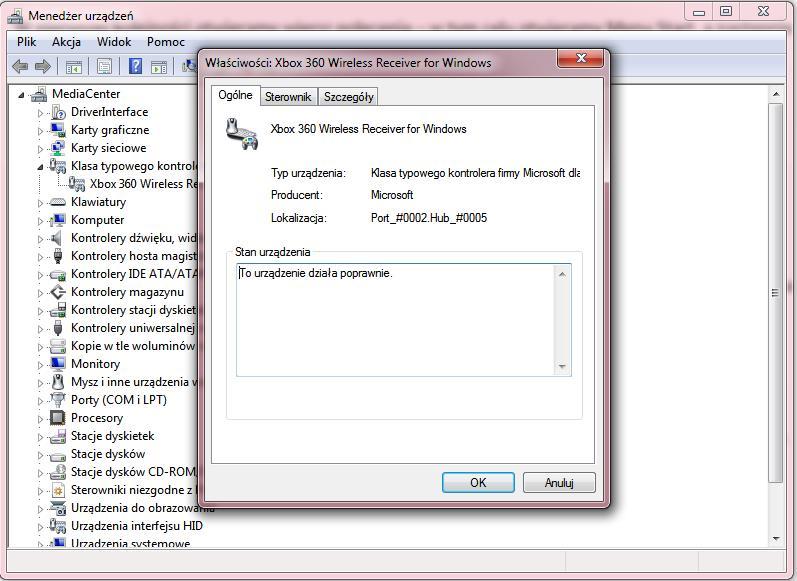
Task: Click the Procesory chip icon
Action: tap(58, 418)
